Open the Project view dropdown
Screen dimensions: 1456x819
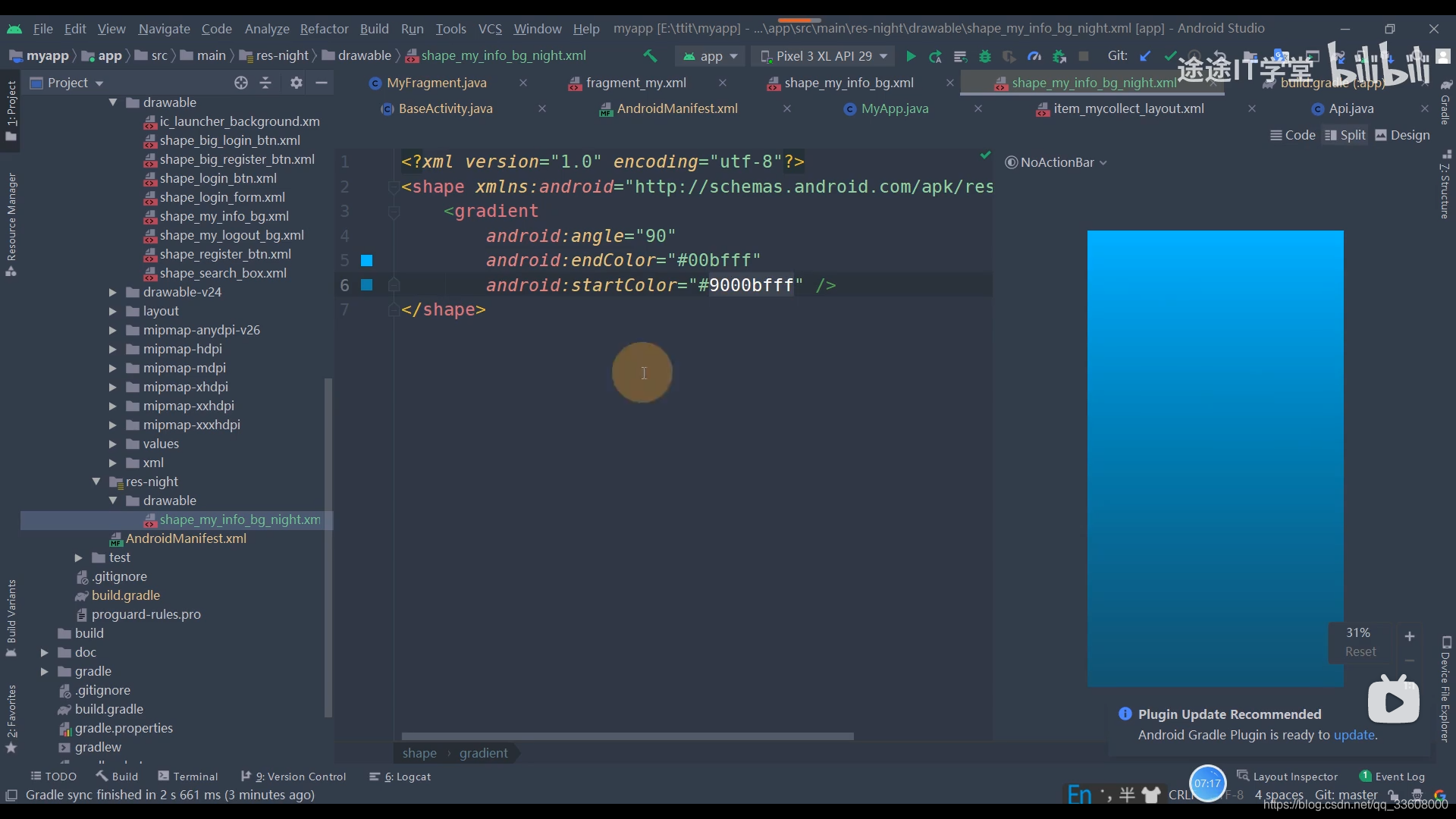tap(67, 83)
